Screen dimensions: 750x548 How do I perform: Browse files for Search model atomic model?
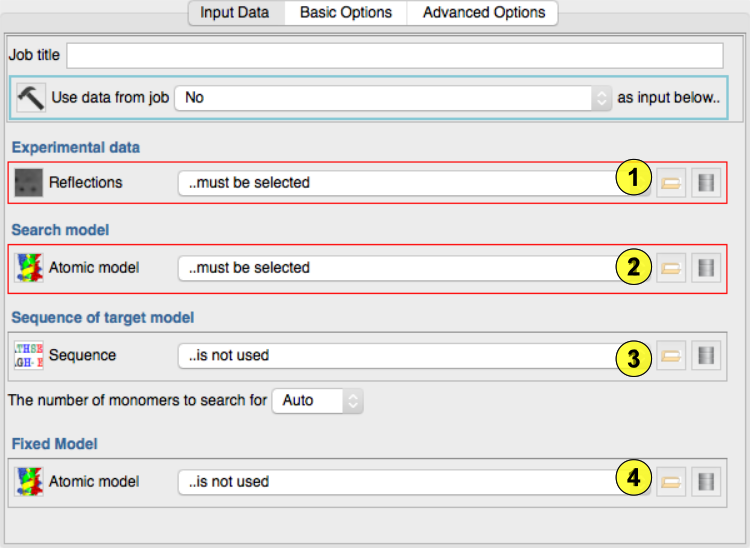[x=671, y=268]
